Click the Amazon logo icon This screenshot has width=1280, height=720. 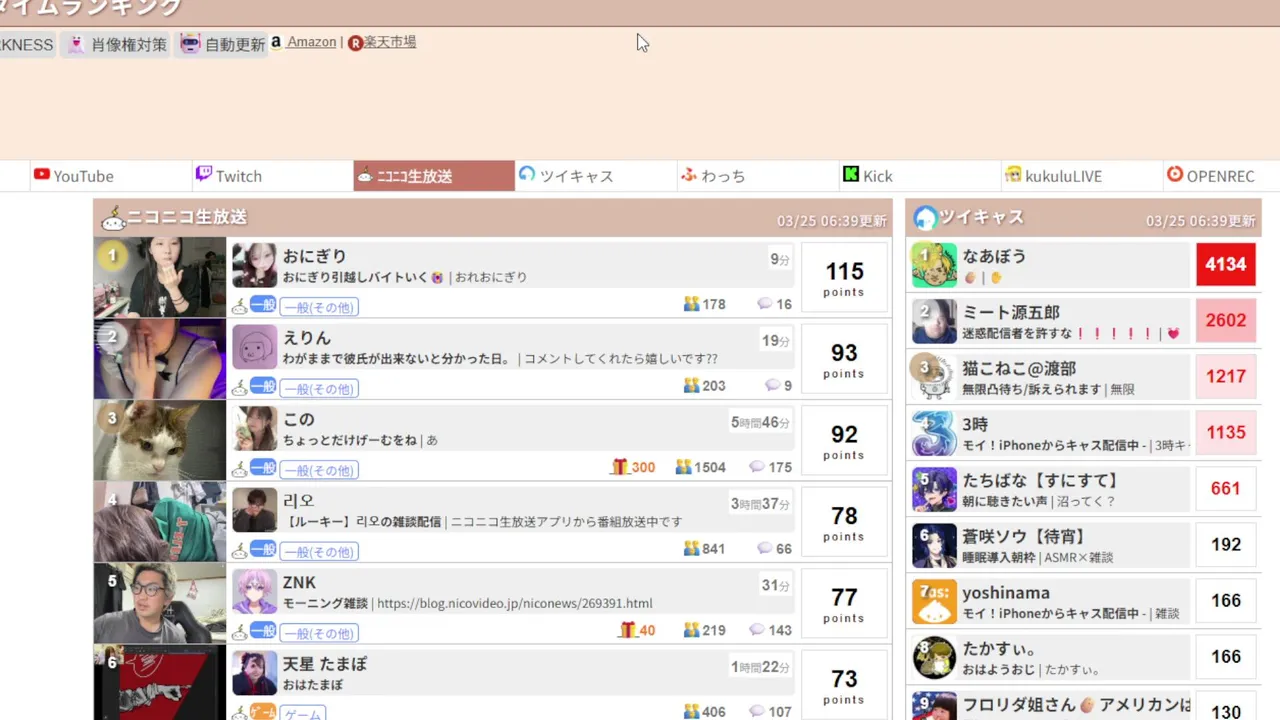point(276,42)
